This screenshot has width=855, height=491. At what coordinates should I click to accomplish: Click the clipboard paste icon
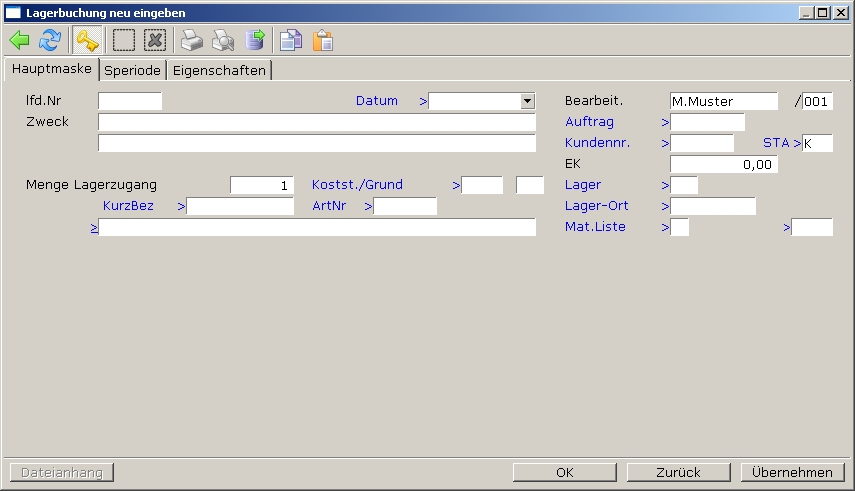(x=322, y=40)
